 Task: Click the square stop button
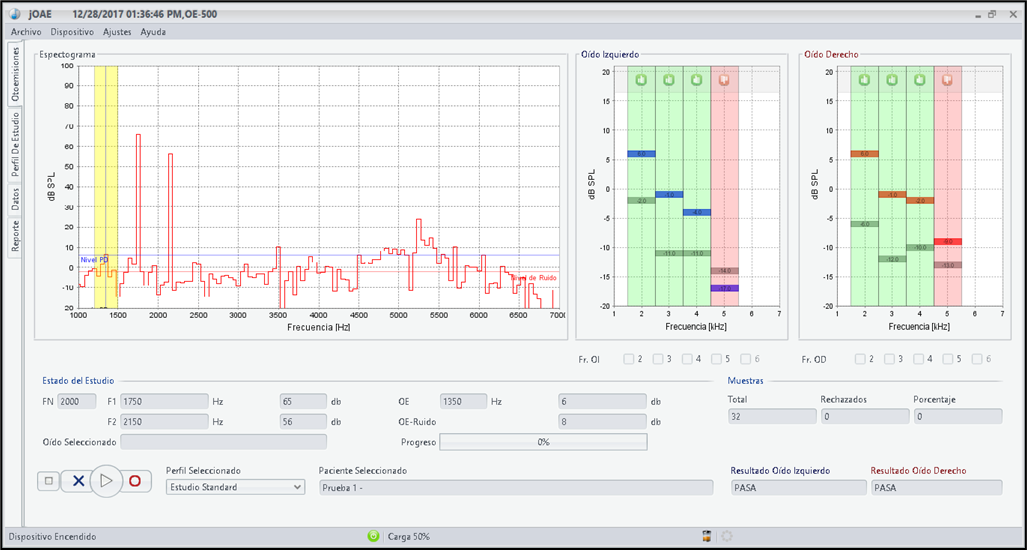coord(48,481)
